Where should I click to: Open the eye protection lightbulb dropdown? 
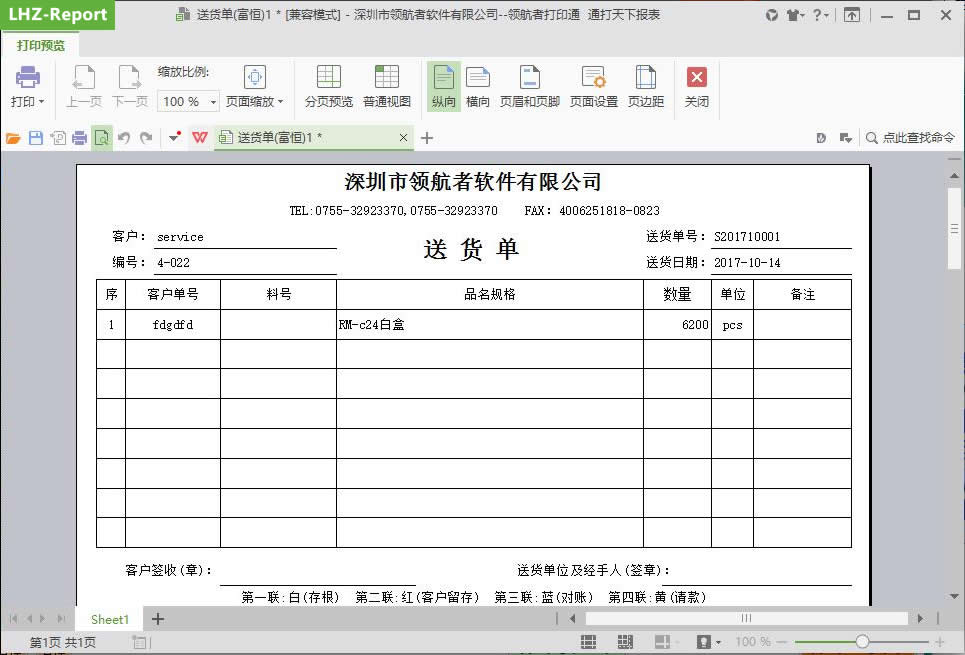pyautogui.click(x=708, y=642)
